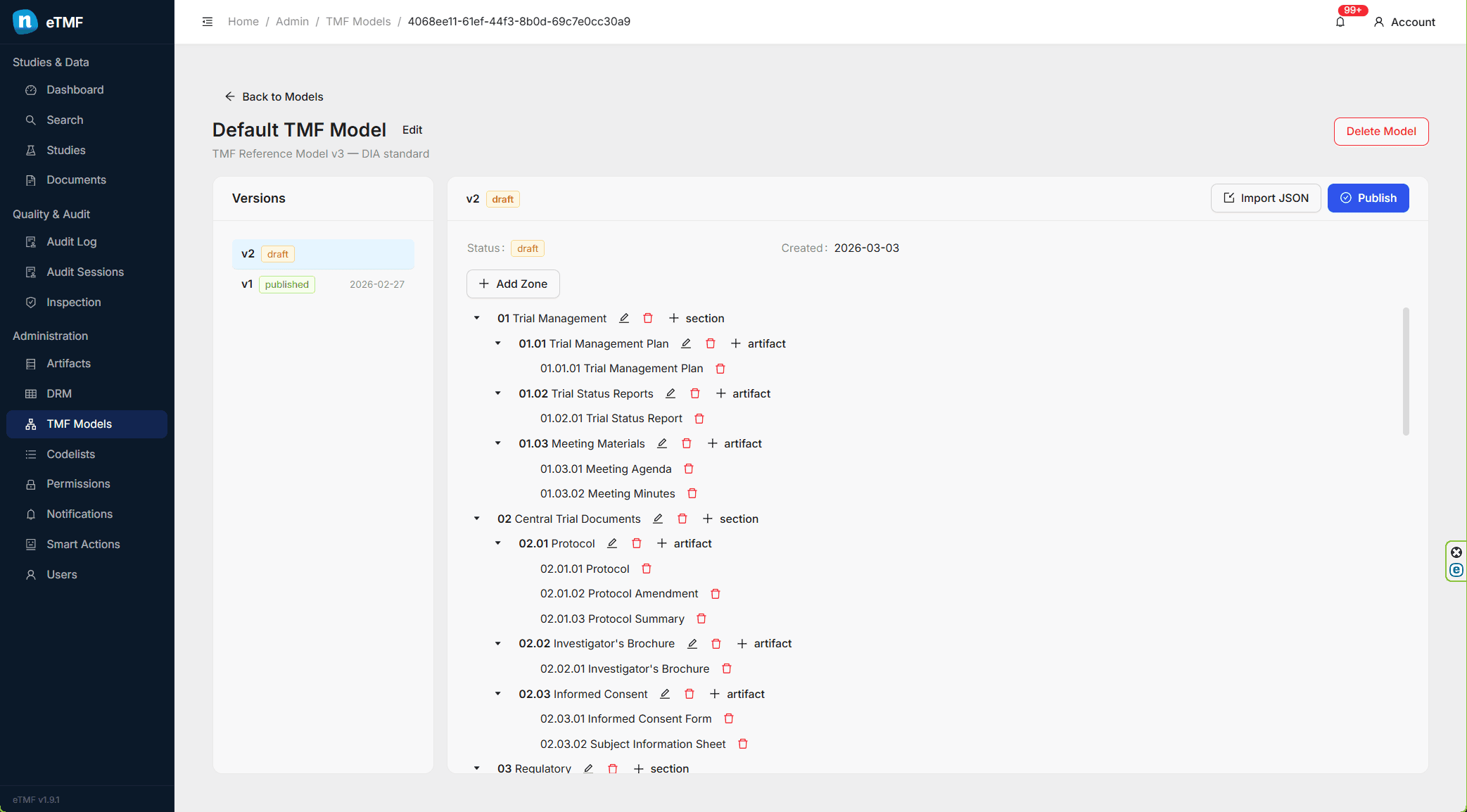Viewport: 1467px width, 812px height.
Task: Add artifact to 02.01 Protocol
Action: click(x=684, y=543)
